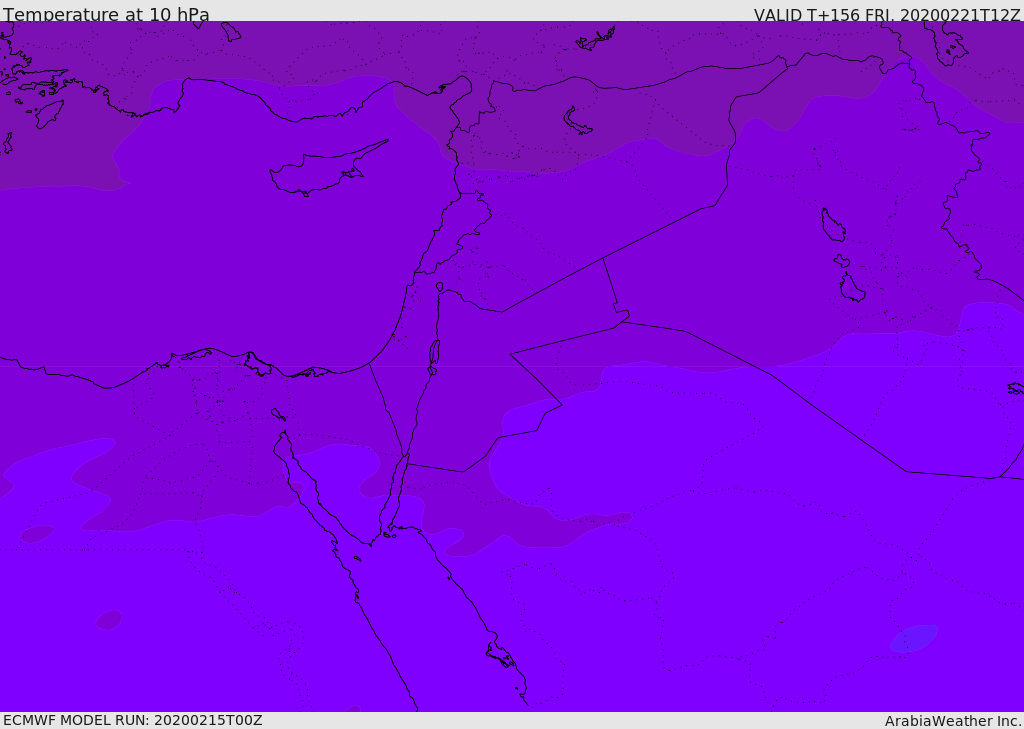Viewport: 1024px width, 729px height.
Task: Click the small dark oval in southwest Egypt
Action: [x=109, y=619]
